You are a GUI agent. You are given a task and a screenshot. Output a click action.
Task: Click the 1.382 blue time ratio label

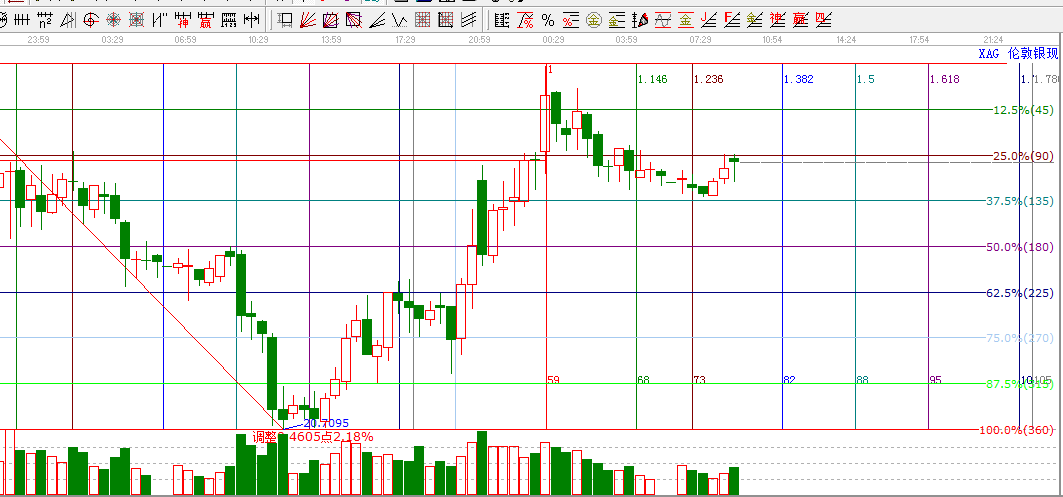point(798,79)
